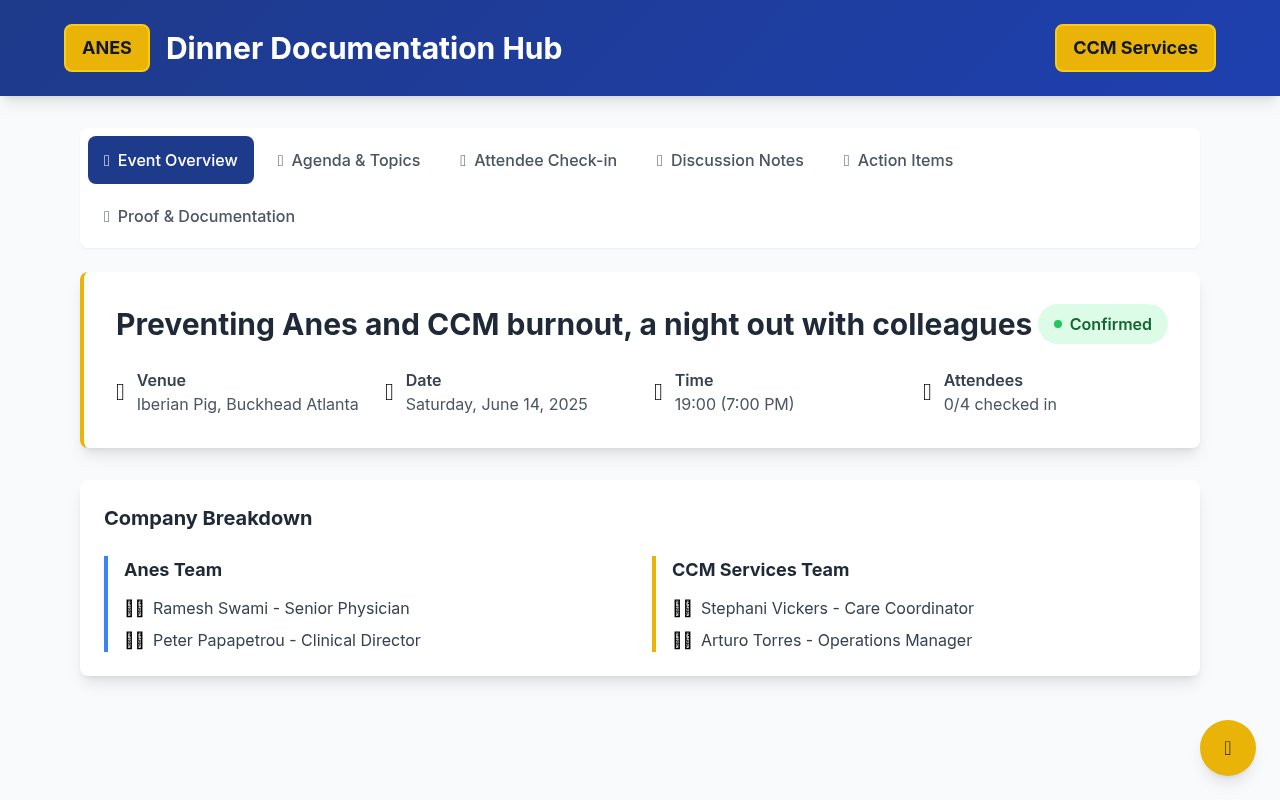Image resolution: width=1280 pixels, height=800 pixels.
Task: Open the Proof & Documentation tab
Action: click(x=199, y=216)
